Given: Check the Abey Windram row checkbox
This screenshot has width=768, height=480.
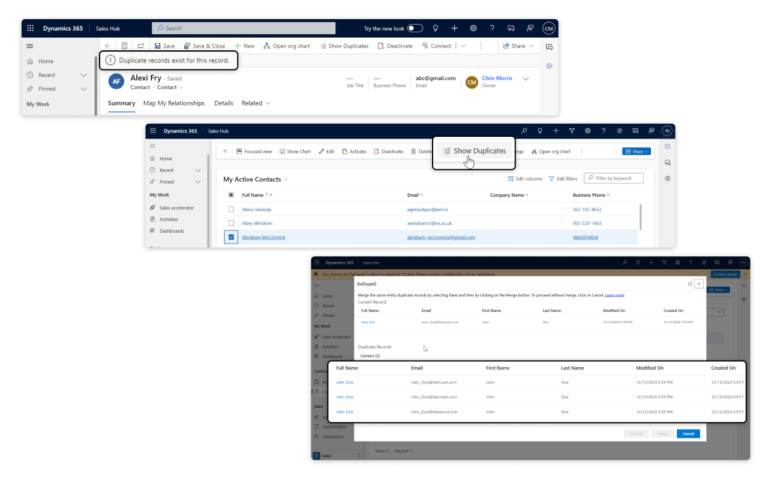Looking at the screenshot, I should (x=231, y=223).
